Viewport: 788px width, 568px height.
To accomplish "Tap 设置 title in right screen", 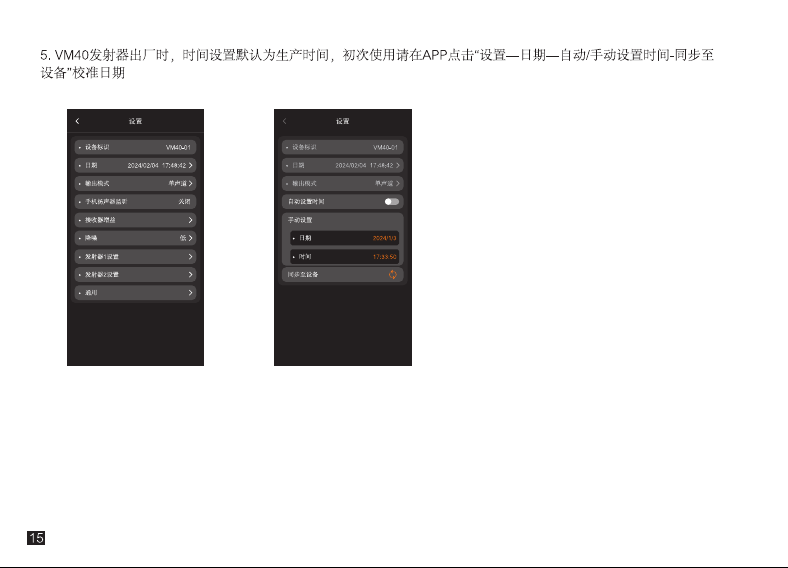I will pos(343,121).
